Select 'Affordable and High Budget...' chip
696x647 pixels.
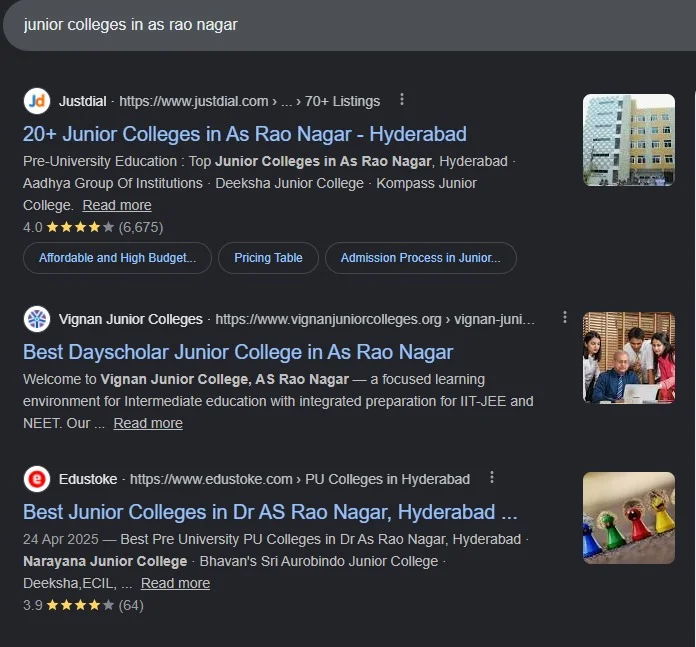pos(117,258)
